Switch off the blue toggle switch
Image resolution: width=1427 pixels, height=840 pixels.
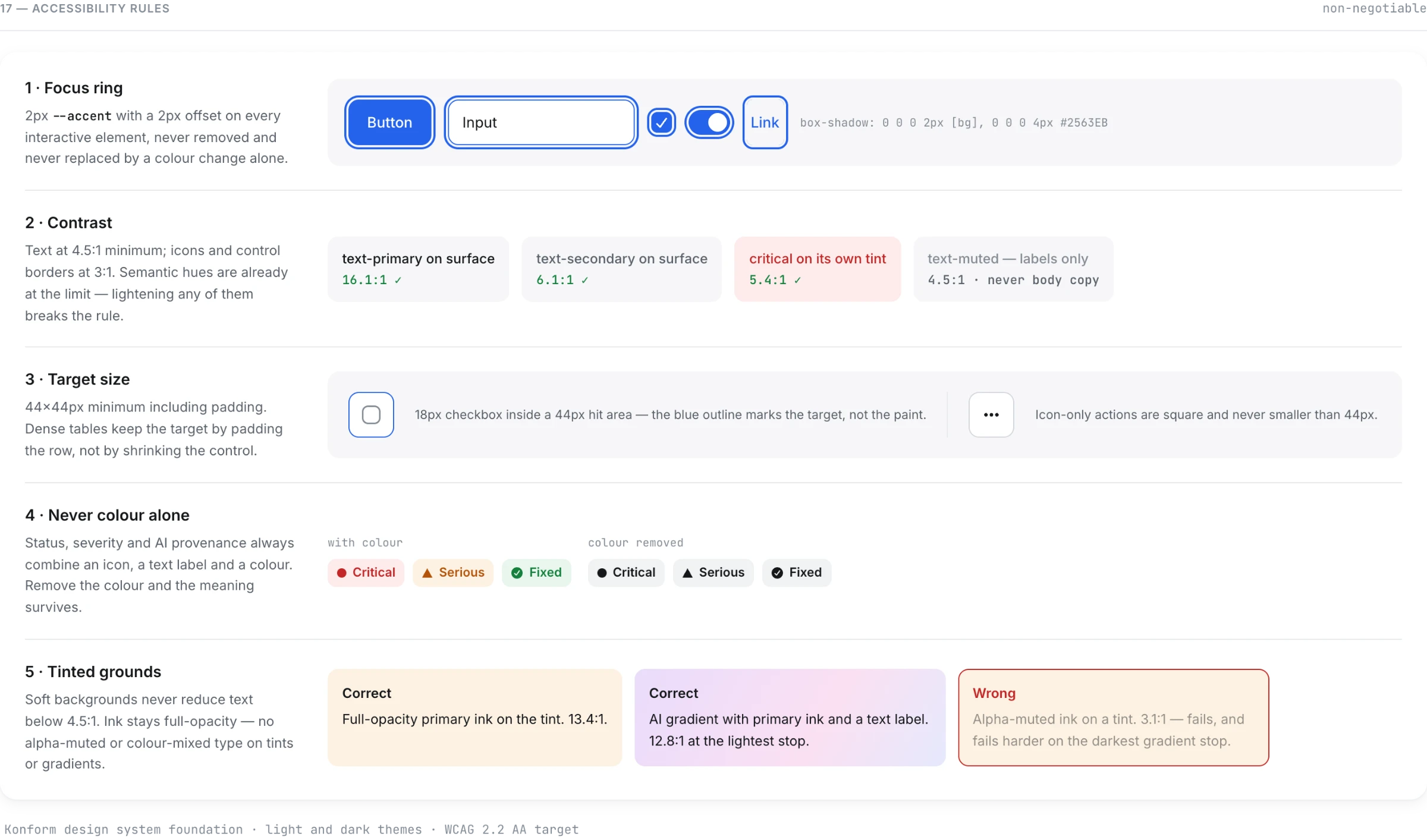tap(709, 122)
